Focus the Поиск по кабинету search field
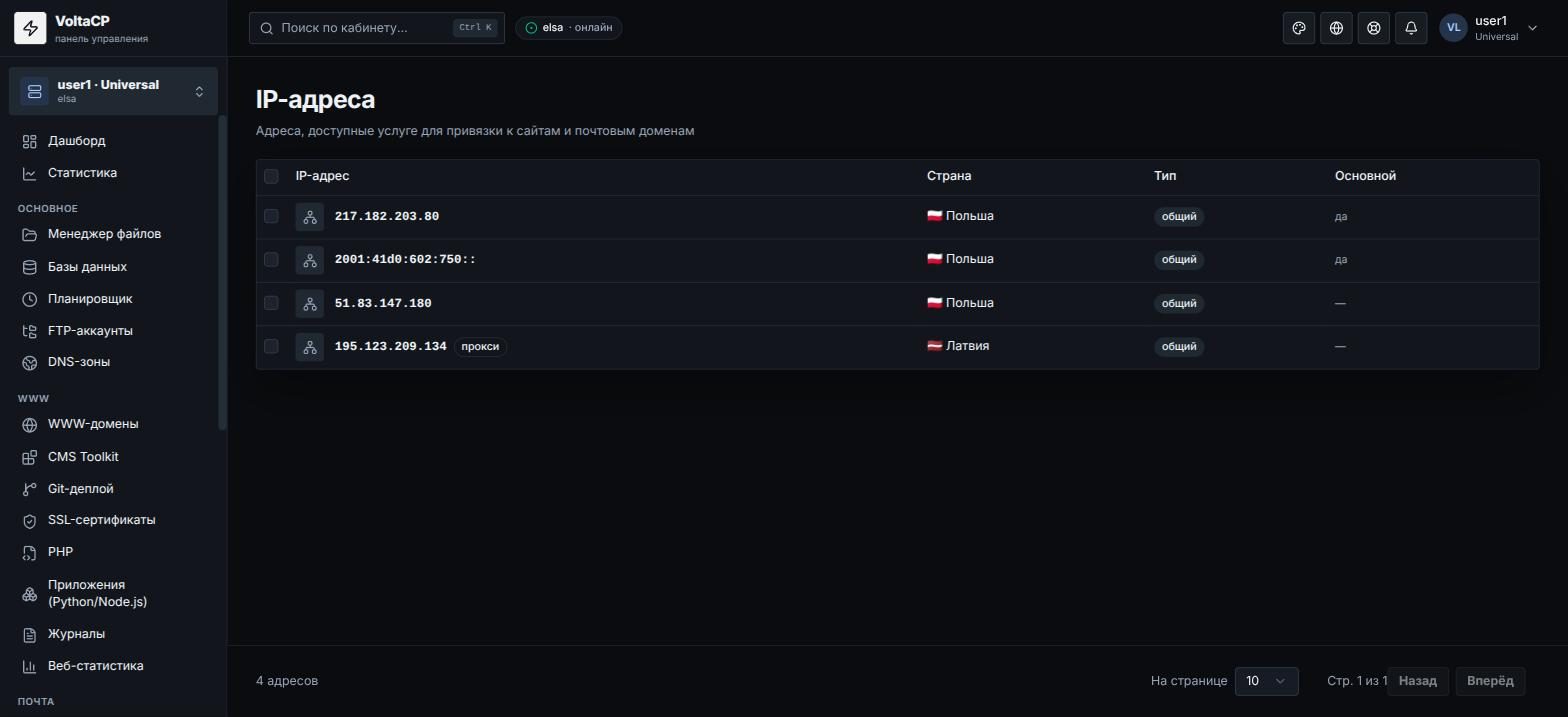Viewport: 1568px width, 717px height. coord(377,28)
